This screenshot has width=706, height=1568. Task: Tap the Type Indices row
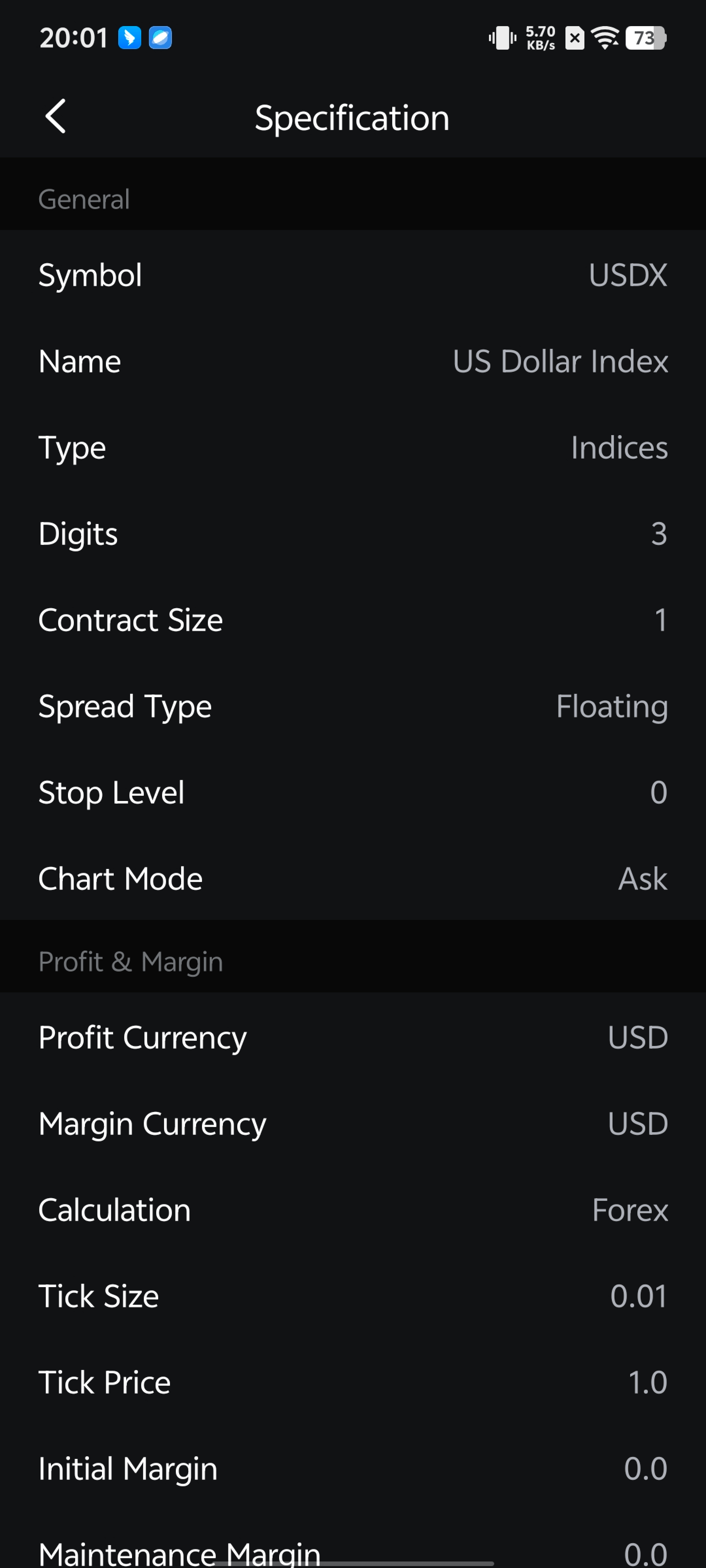(x=353, y=448)
